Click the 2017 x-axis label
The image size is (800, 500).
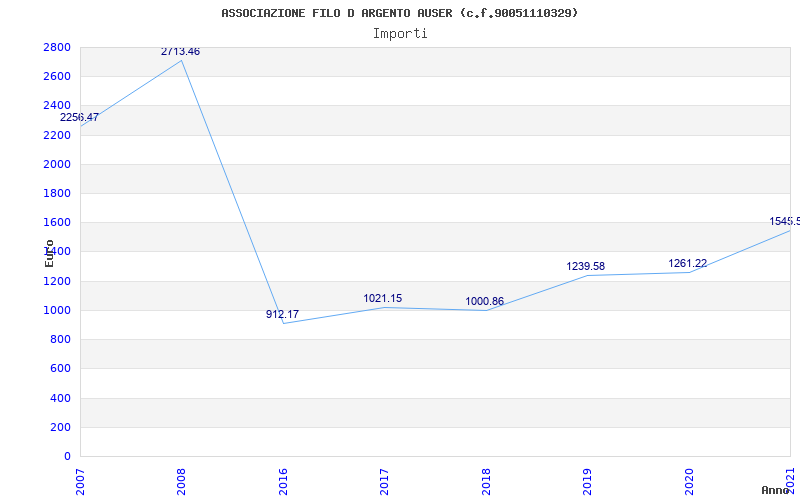click(x=384, y=482)
